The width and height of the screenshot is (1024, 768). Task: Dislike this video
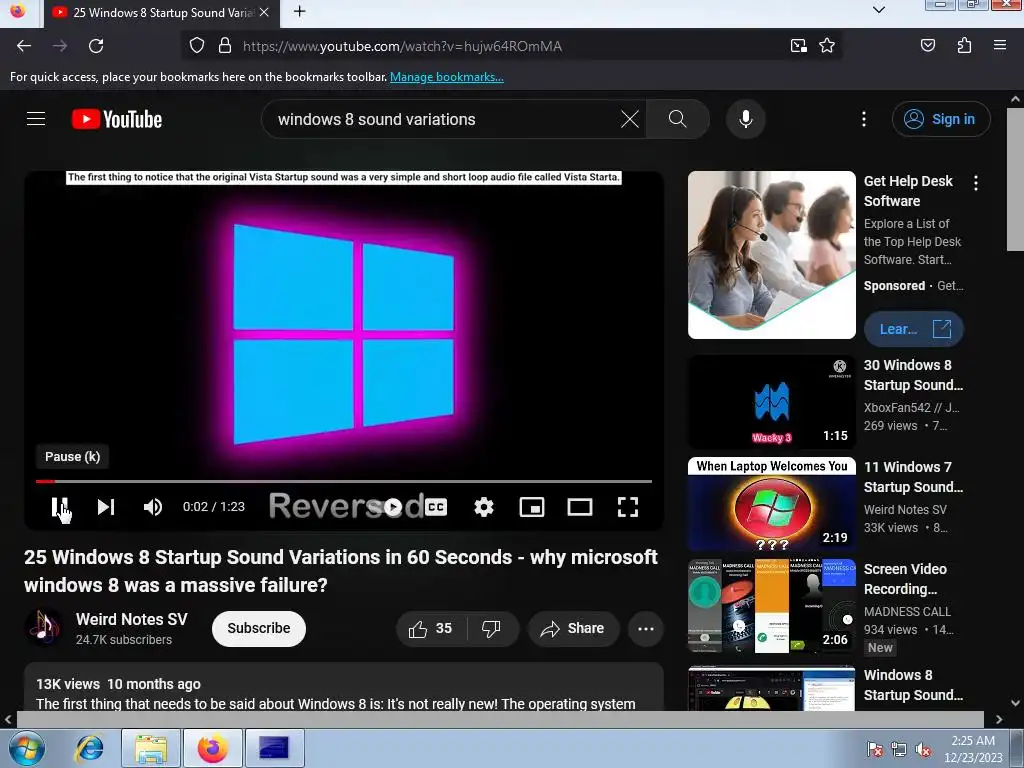coord(492,628)
